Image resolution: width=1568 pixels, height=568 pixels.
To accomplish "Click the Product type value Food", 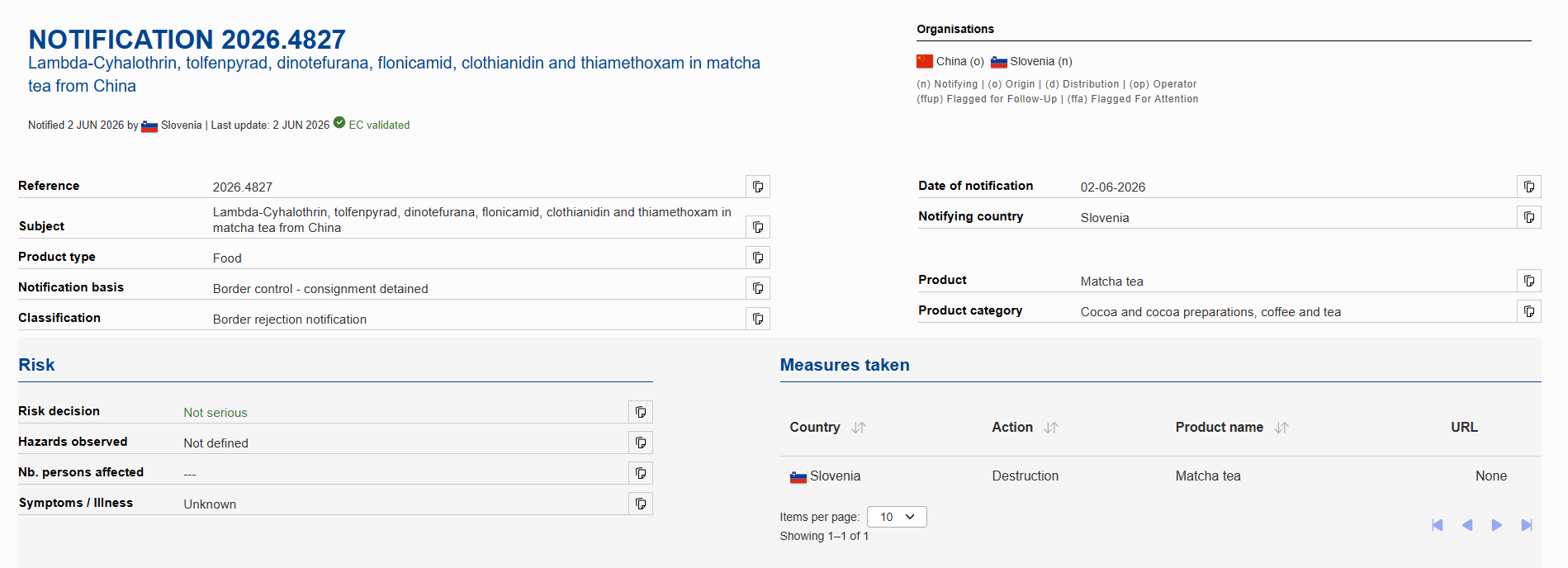I will 227,258.
